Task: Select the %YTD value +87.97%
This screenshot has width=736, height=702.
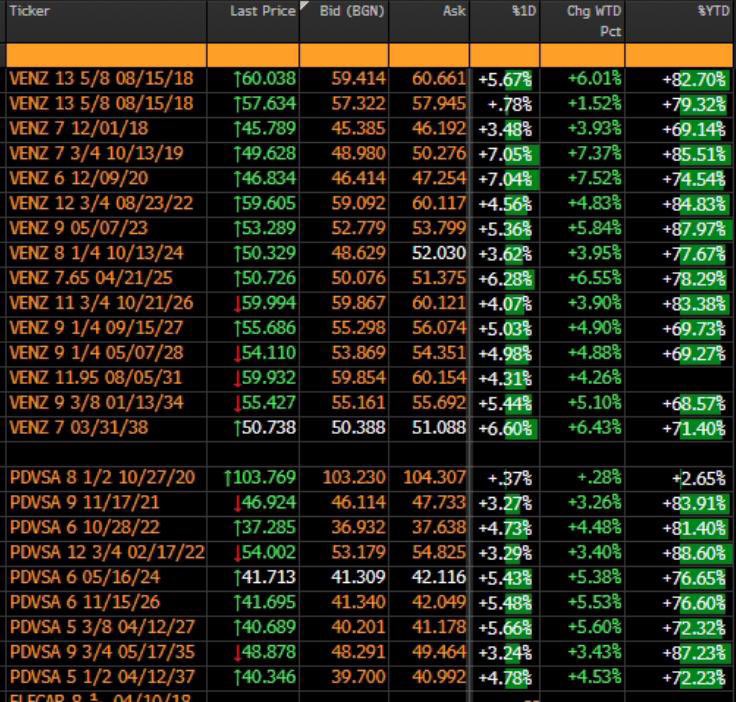Action: click(694, 229)
